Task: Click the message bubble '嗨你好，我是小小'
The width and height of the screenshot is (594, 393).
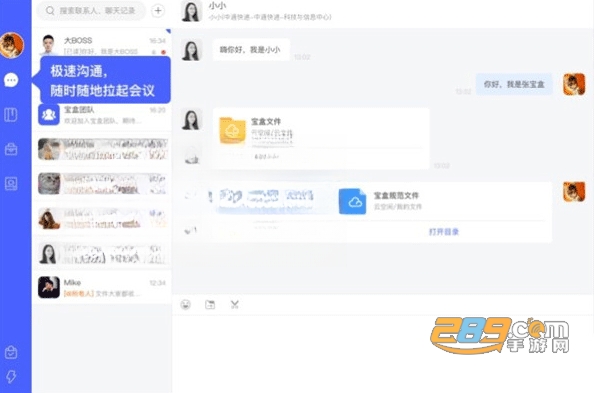Action: 251,50
